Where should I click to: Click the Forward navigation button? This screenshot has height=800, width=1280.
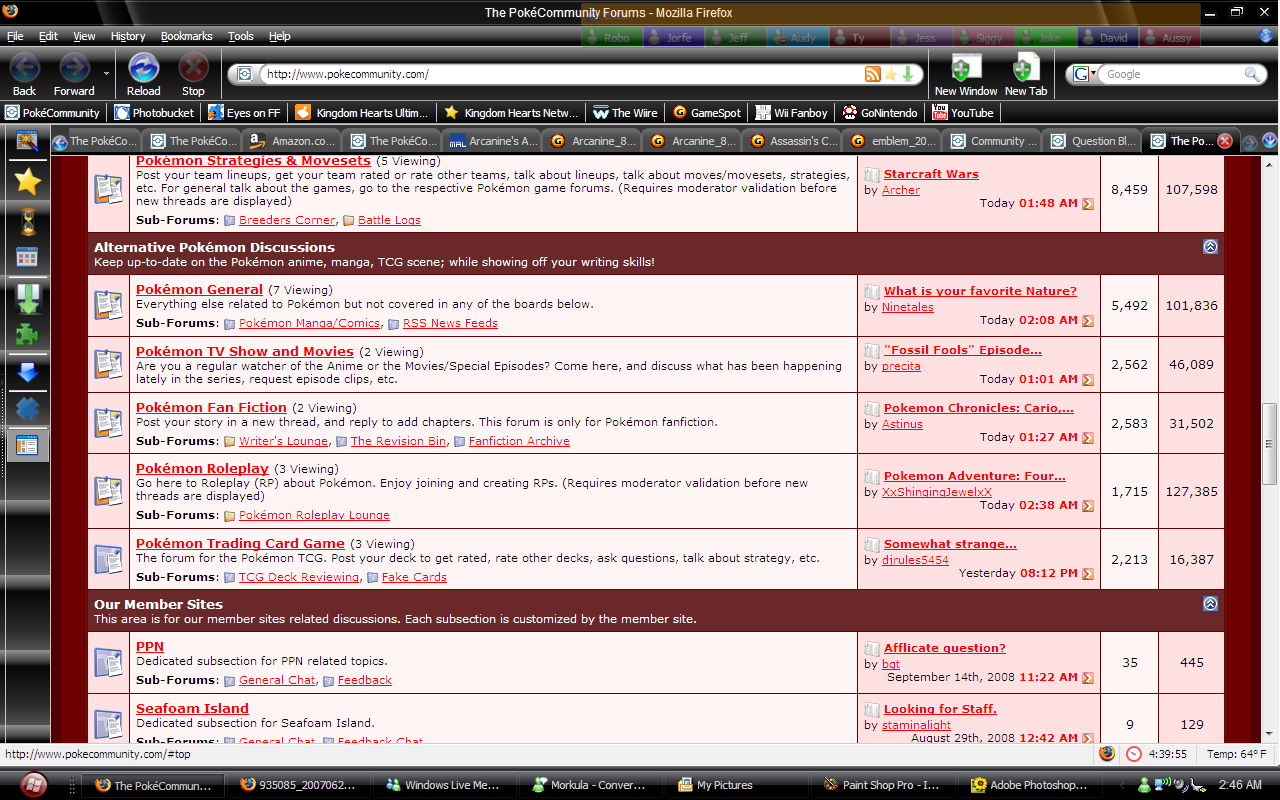click(74, 74)
